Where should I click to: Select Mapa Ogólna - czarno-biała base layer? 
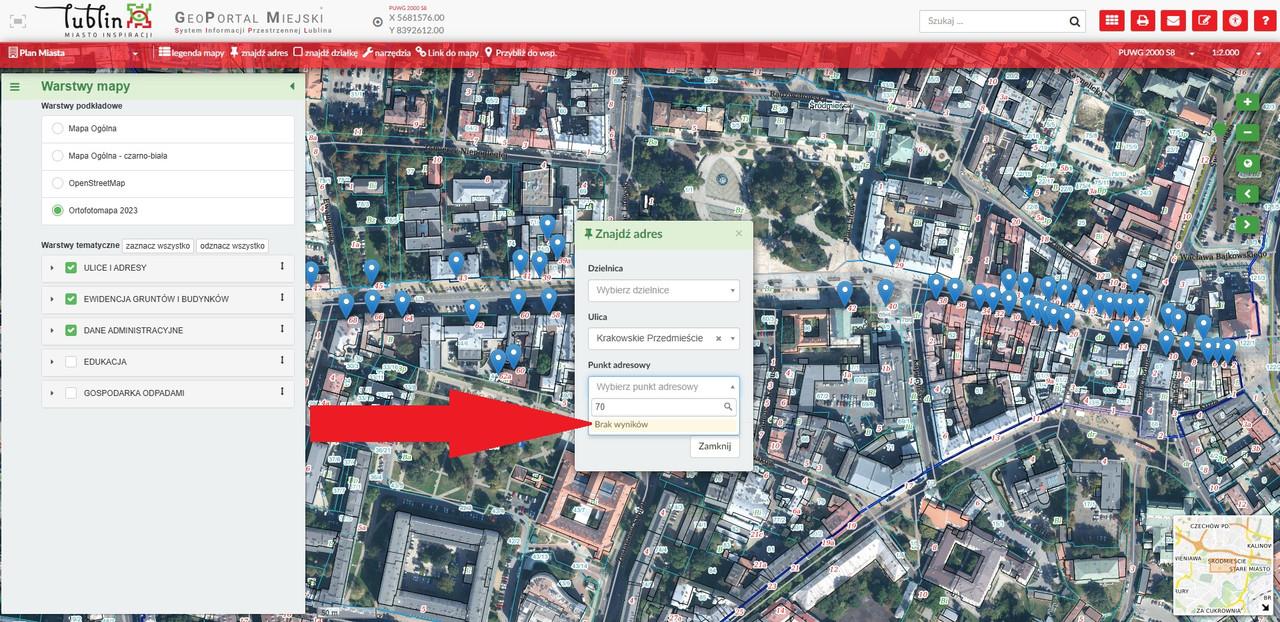click(57, 156)
